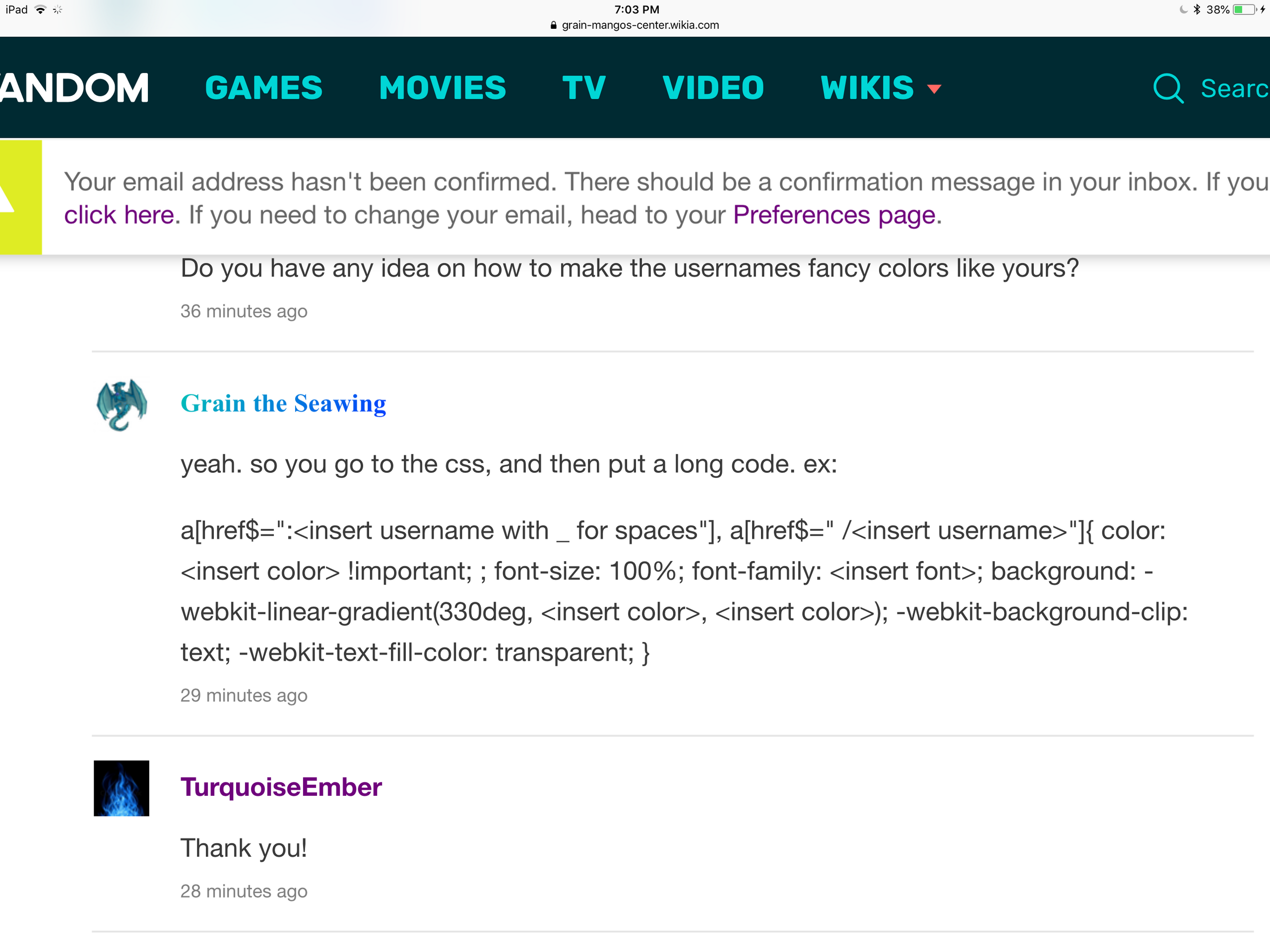The width and height of the screenshot is (1270, 952).
Task: Open the MOVIES menu
Action: click(x=442, y=88)
